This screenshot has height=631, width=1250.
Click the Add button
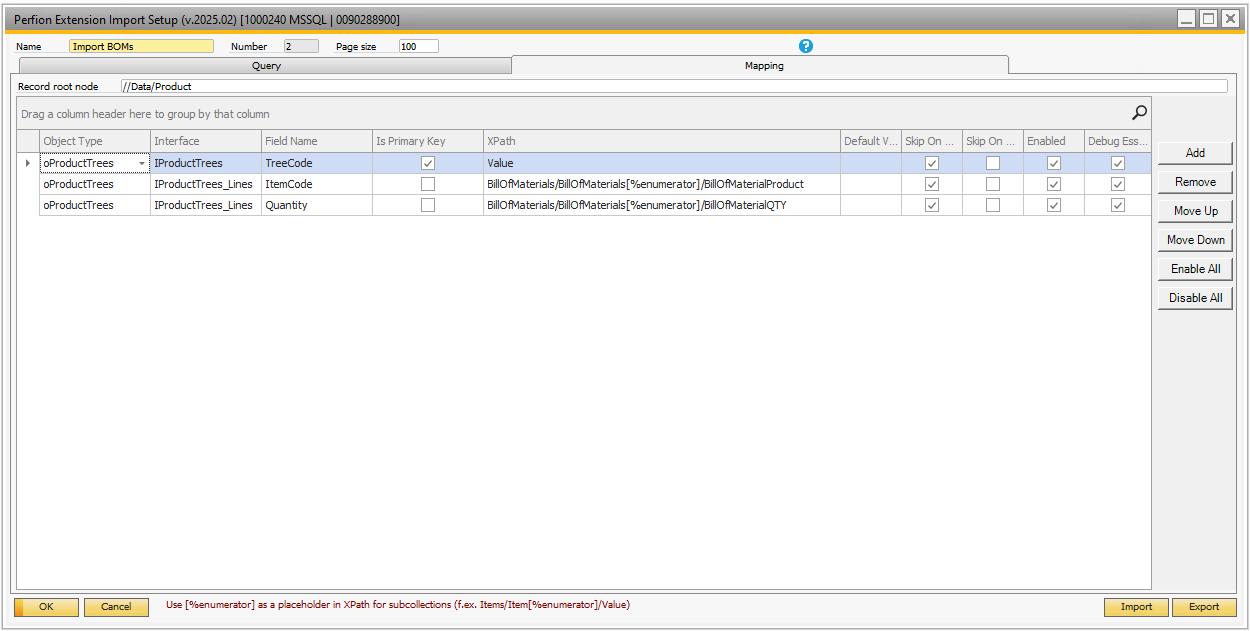click(1195, 153)
